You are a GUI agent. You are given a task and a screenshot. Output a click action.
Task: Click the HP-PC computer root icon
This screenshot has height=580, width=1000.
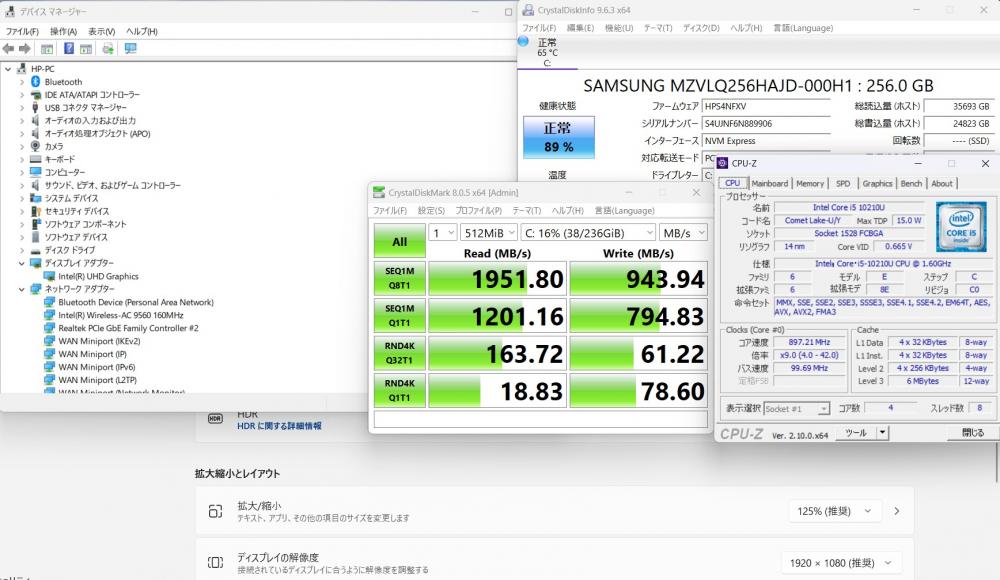[x=22, y=69]
